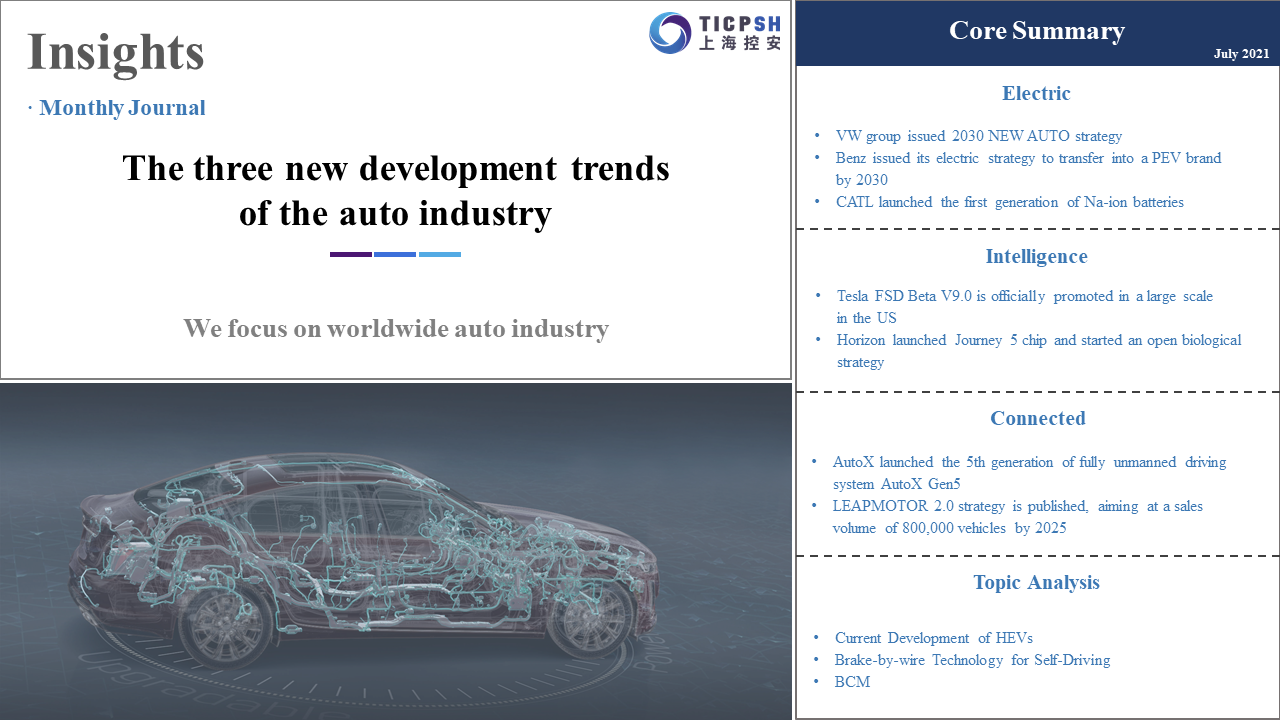
Task: Select the Intelligence section heading
Action: click(x=1036, y=257)
